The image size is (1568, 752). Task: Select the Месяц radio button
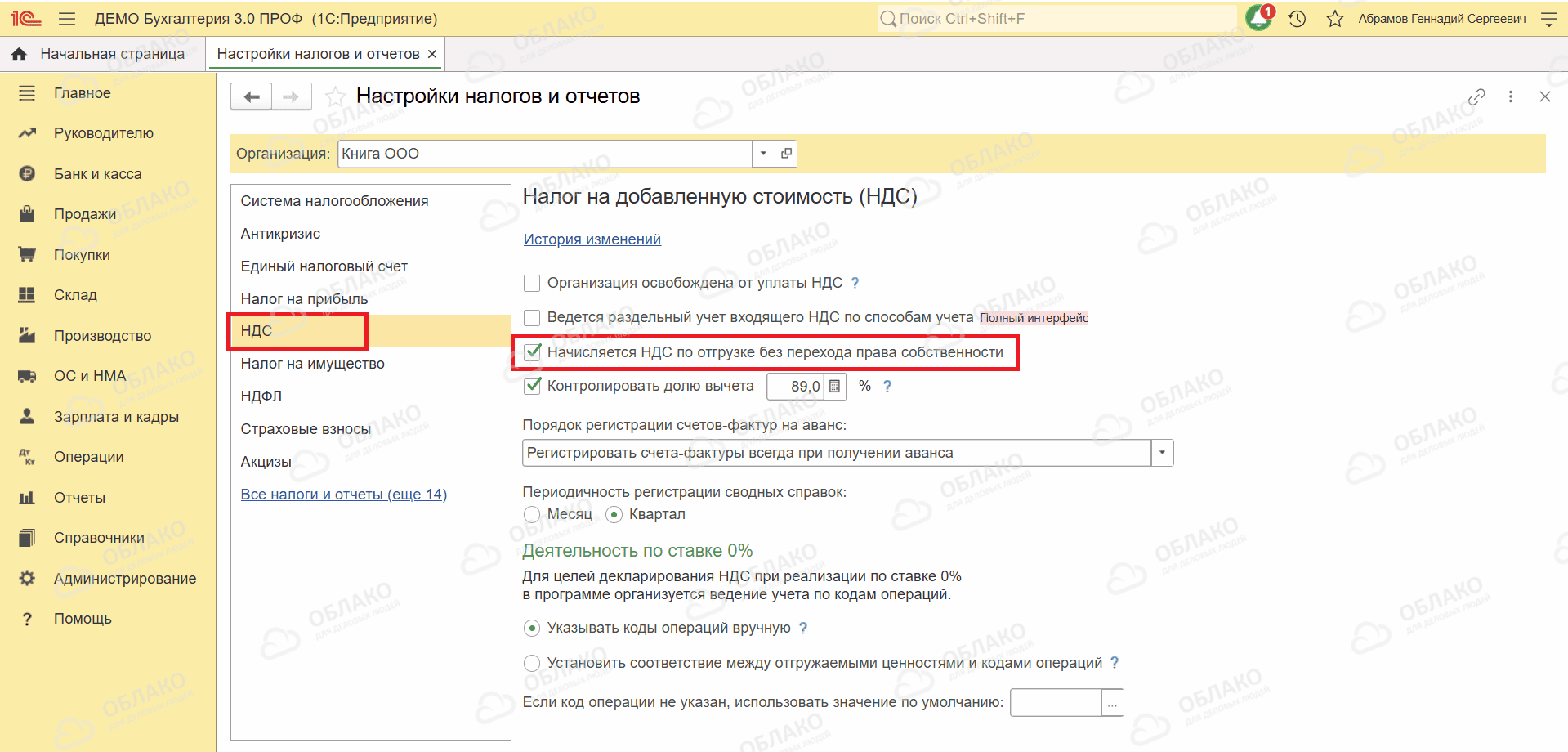[x=532, y=515]
